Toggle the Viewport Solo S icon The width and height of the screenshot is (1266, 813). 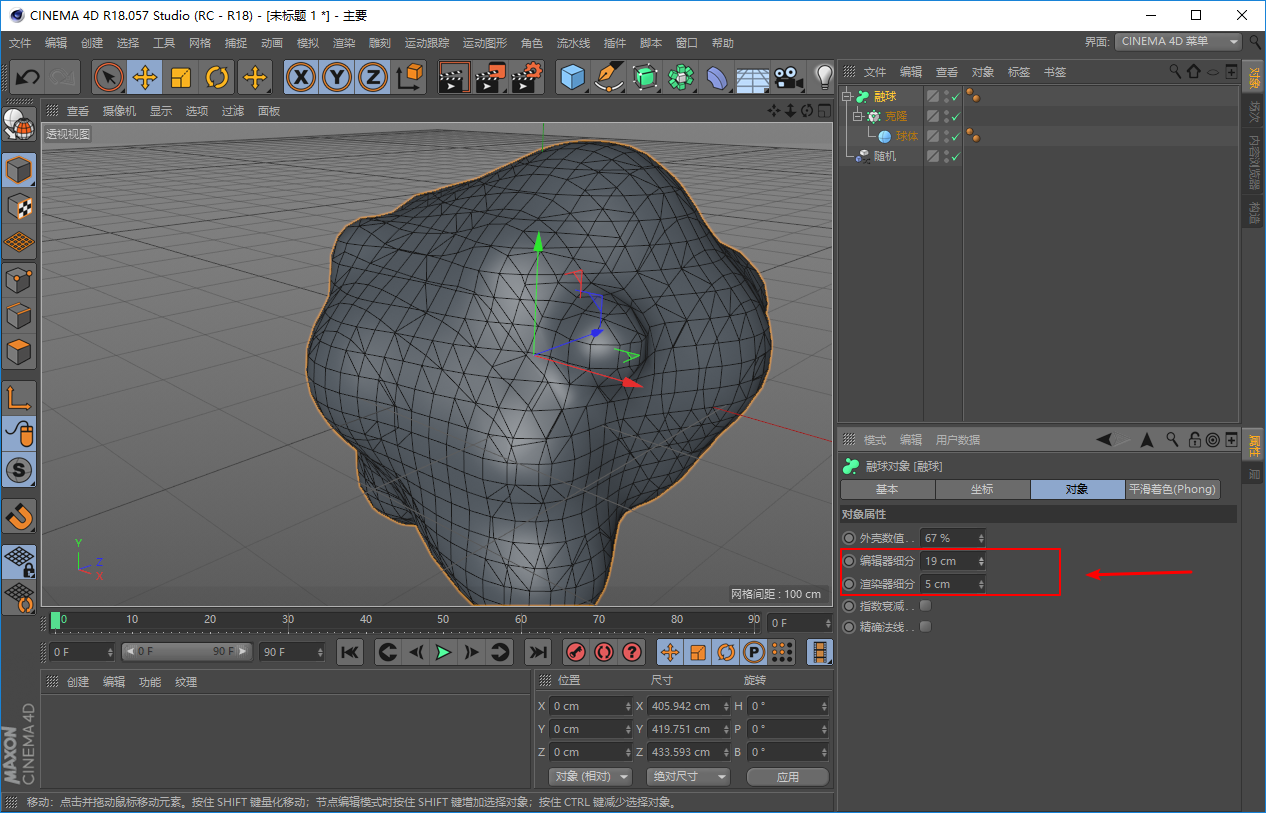tap(20, 470)
